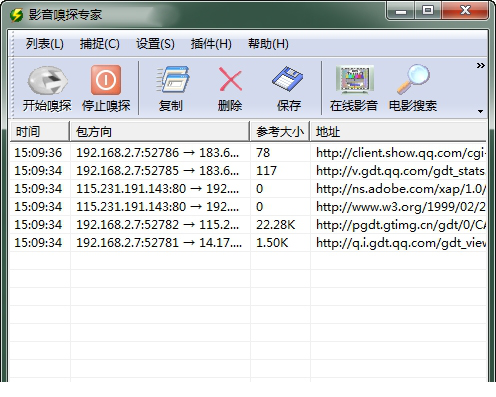Click the 1.50K size cell
This screenshot has width=496, height=397.
(x=280, y=243)
